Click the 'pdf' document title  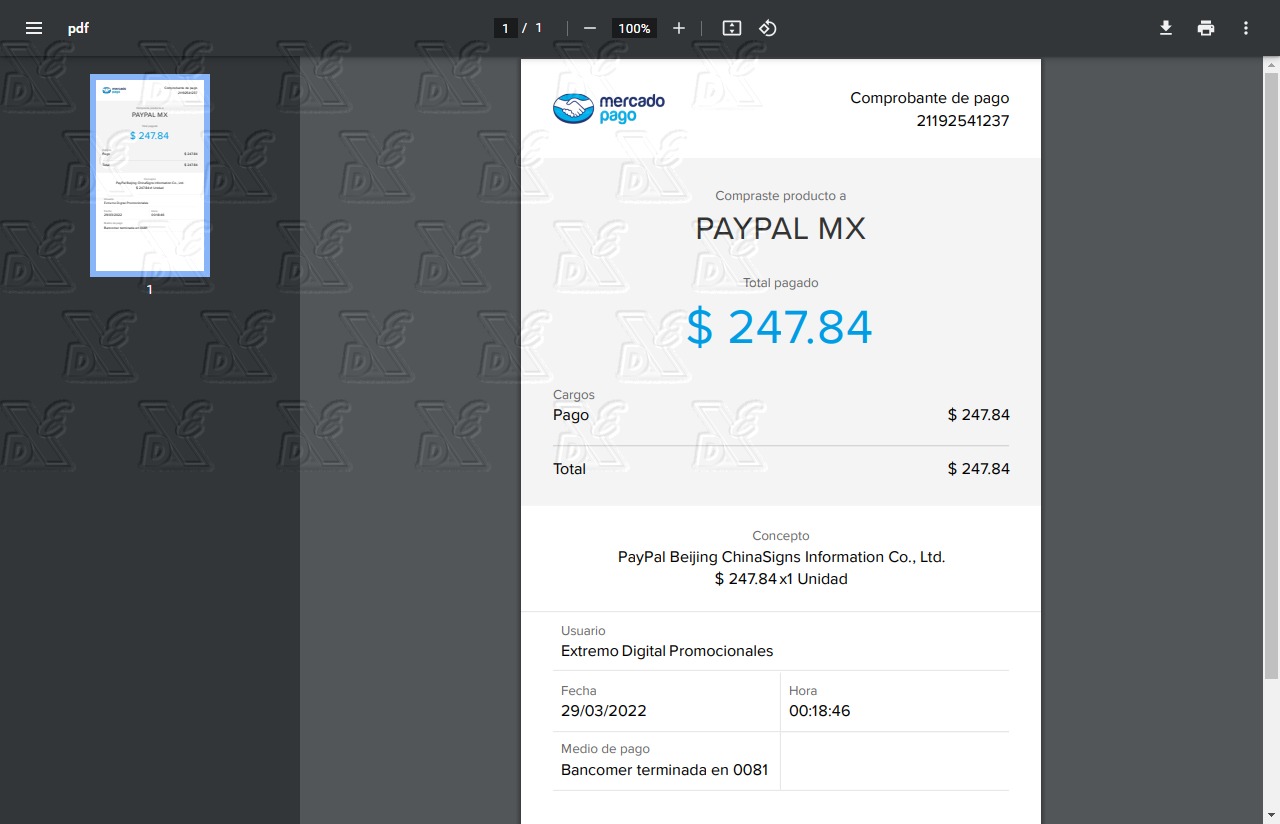click(78, 28)
